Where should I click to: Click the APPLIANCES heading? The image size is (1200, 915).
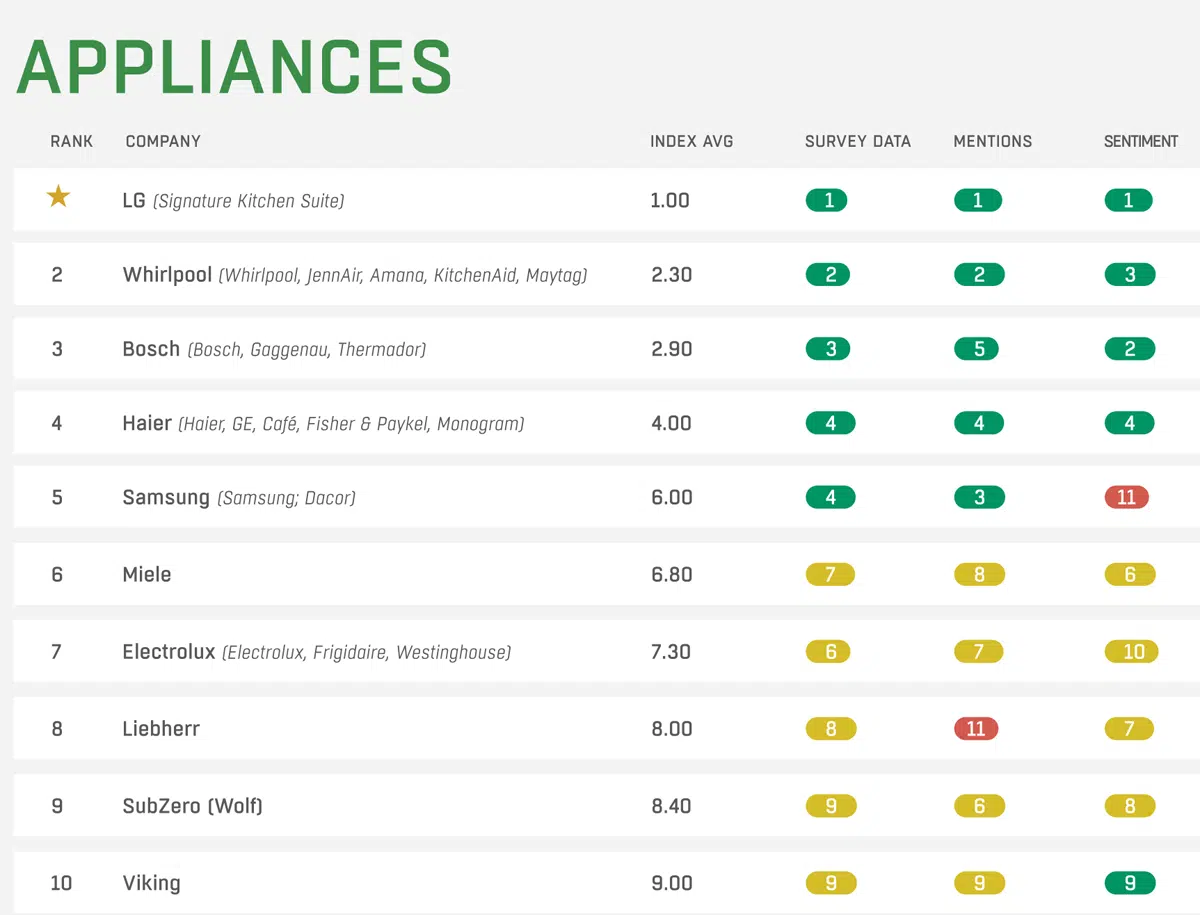point(235,68)
